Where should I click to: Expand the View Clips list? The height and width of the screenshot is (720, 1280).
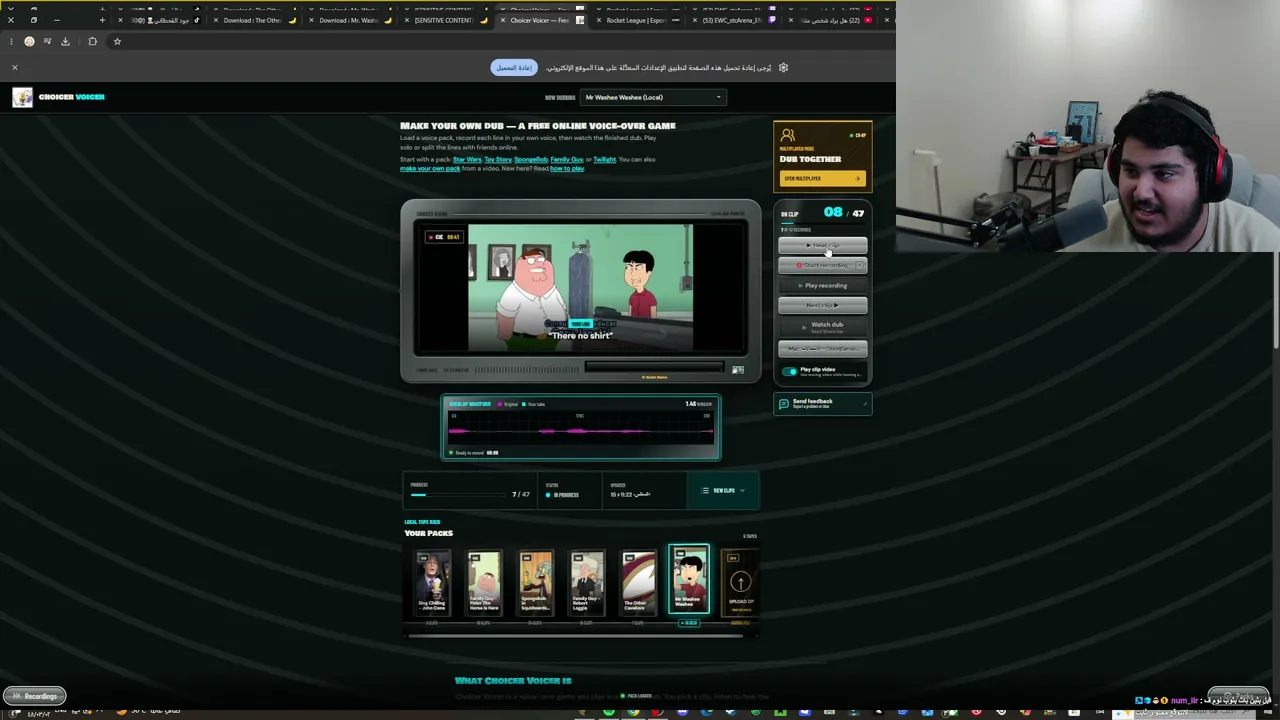pos(723,490)
